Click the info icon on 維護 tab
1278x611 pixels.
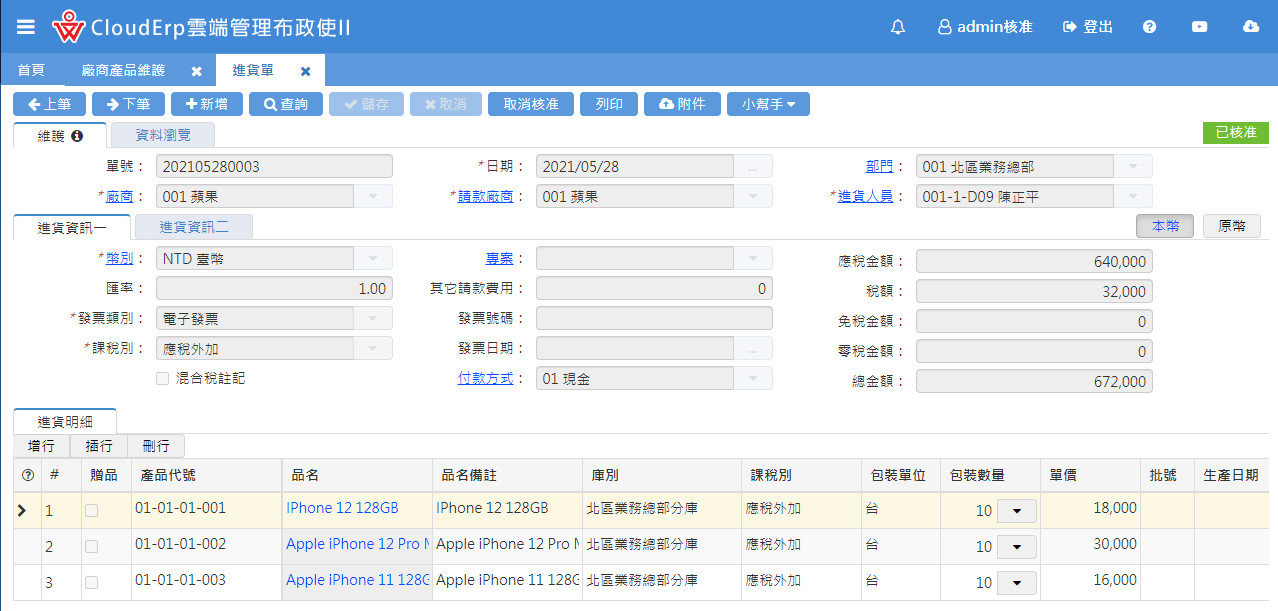coord(77,135)
